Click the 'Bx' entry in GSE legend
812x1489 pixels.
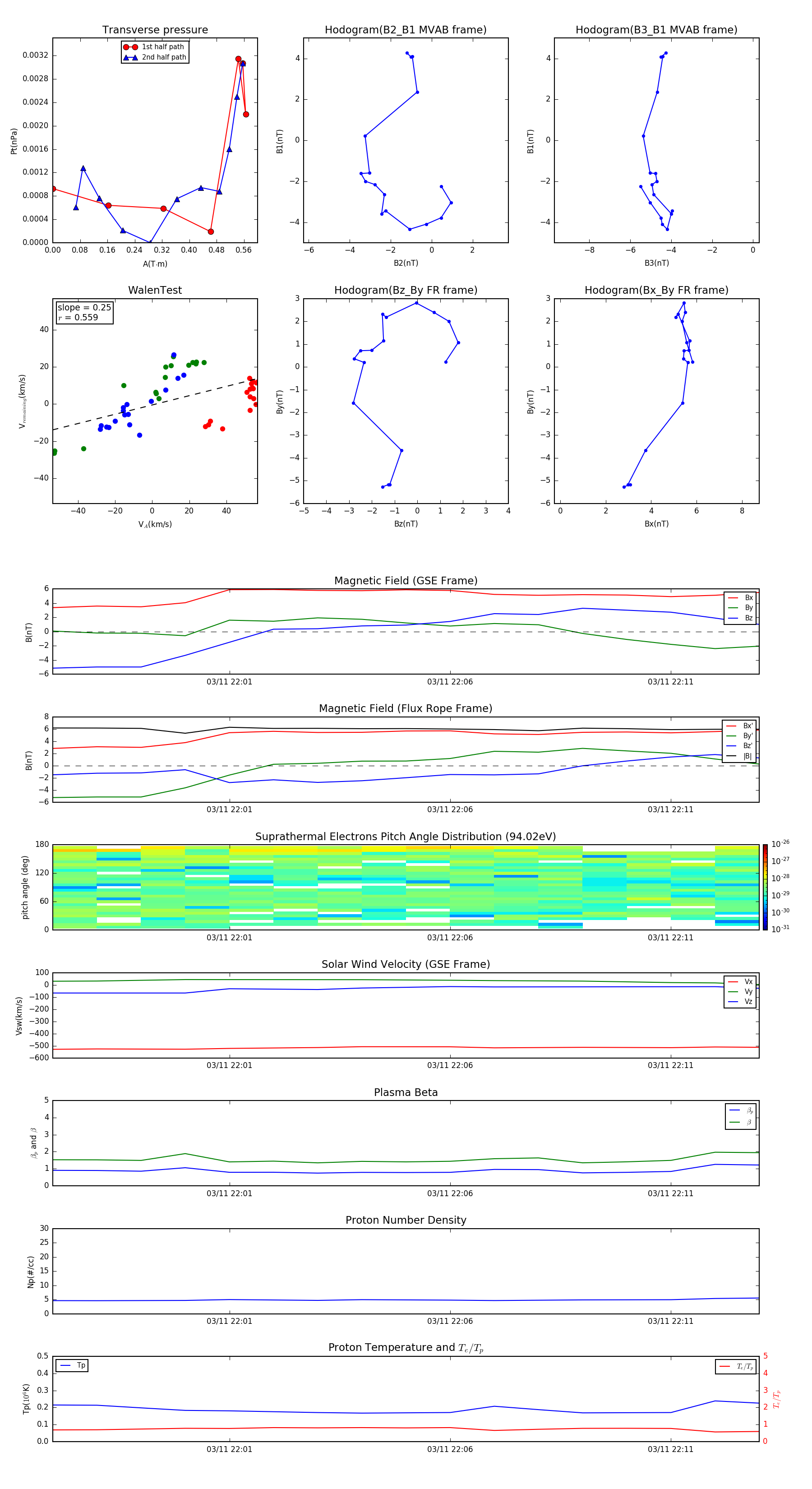coord(740,598)
